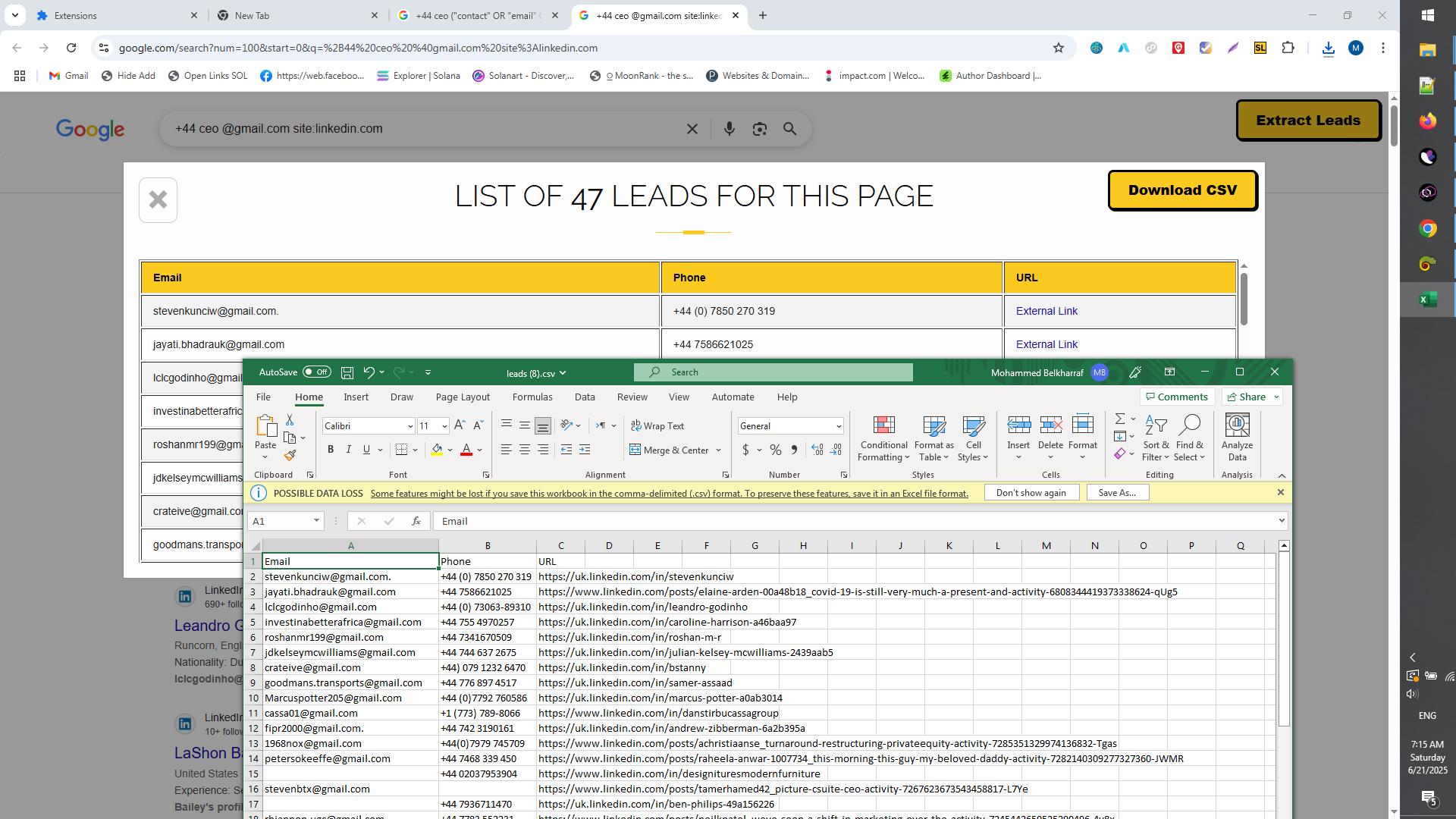Toggle the AutoSave switch
This screenshot has height=819, width=1456.
(x=316, y=372)
